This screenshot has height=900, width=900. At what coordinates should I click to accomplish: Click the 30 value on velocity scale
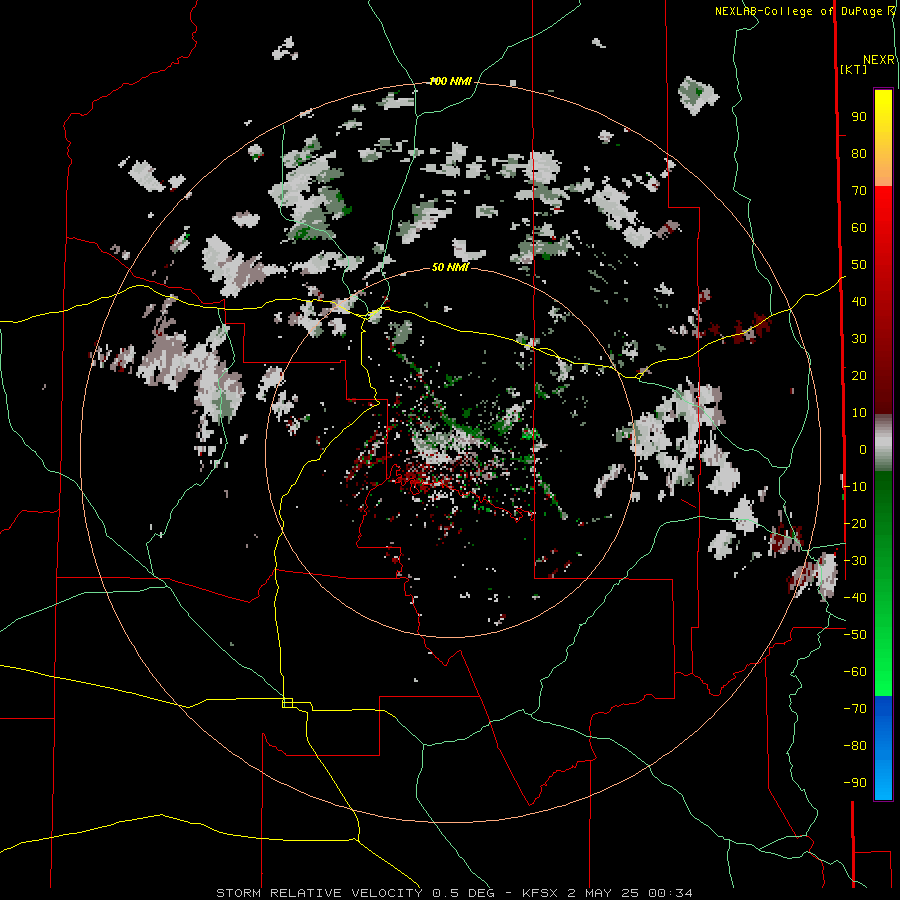tap(859, 339)
